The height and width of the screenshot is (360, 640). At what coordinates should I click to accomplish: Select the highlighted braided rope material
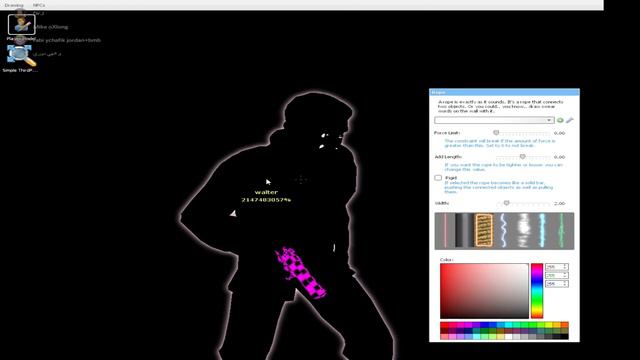484,231
